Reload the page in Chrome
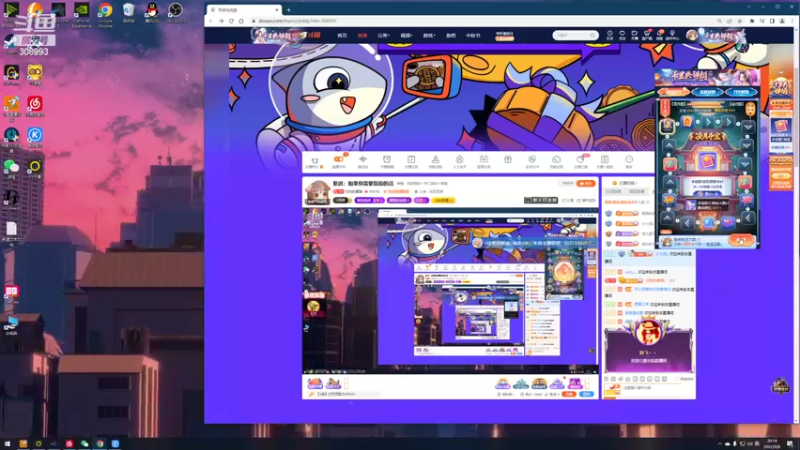The image size is (800, 450). [x=231, y=21]
